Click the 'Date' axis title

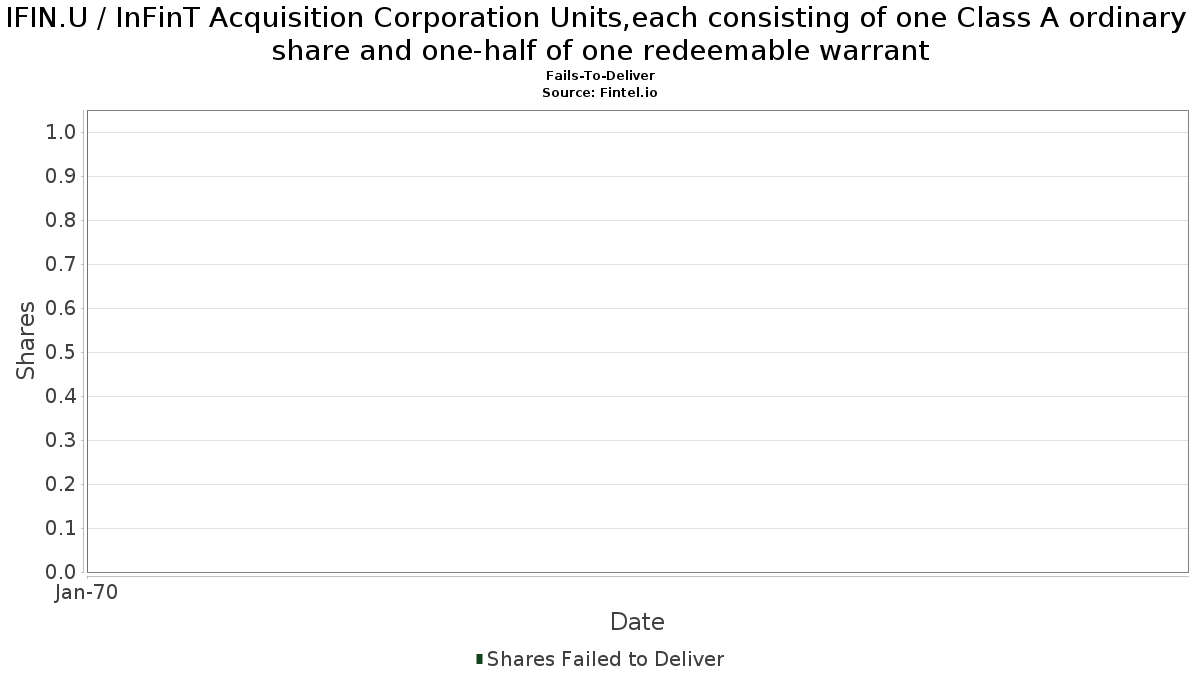coord(637,622)
